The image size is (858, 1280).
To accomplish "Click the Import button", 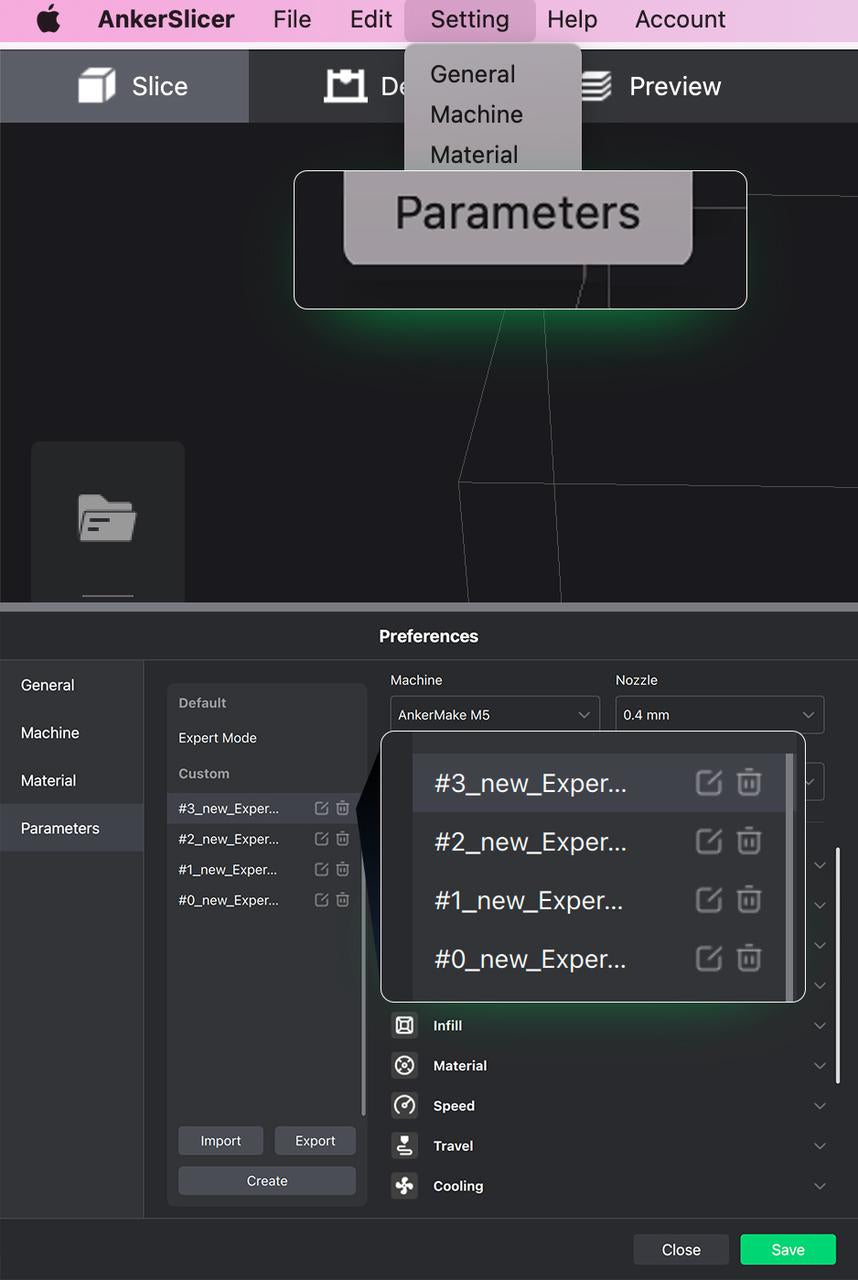I will pos(221,1141).
